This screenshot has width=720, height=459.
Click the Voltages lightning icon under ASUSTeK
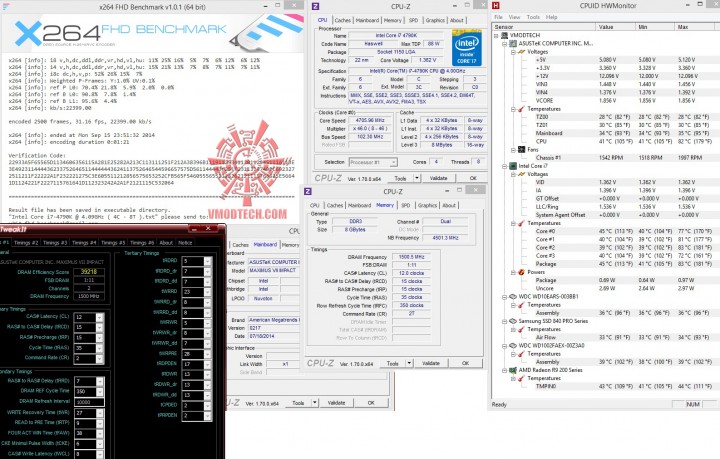521,51
